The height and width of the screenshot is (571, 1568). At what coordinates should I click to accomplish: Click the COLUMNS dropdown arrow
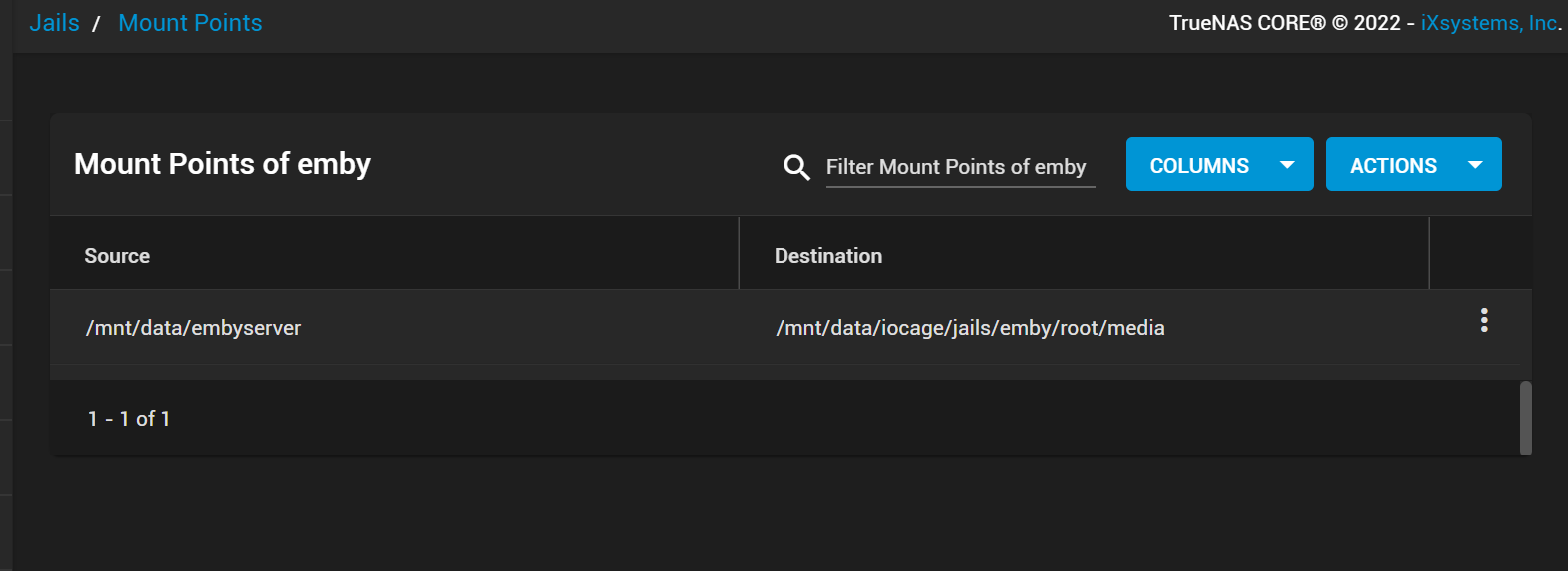(x=1287, y=165)
